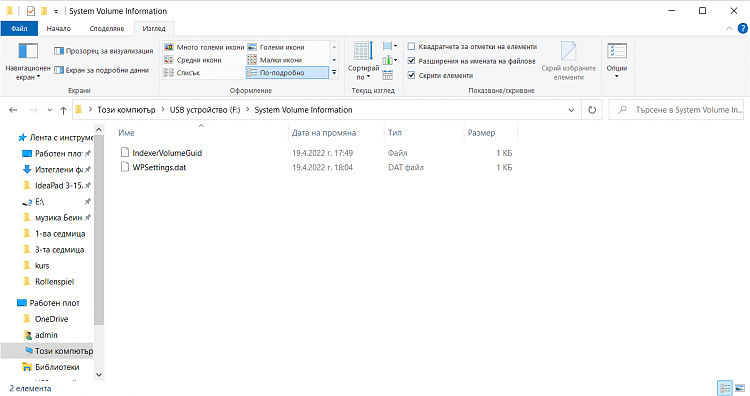Screen dimensions: 750x396
Task: Open kurs folder in sidebar
Action: click(36, 265)
